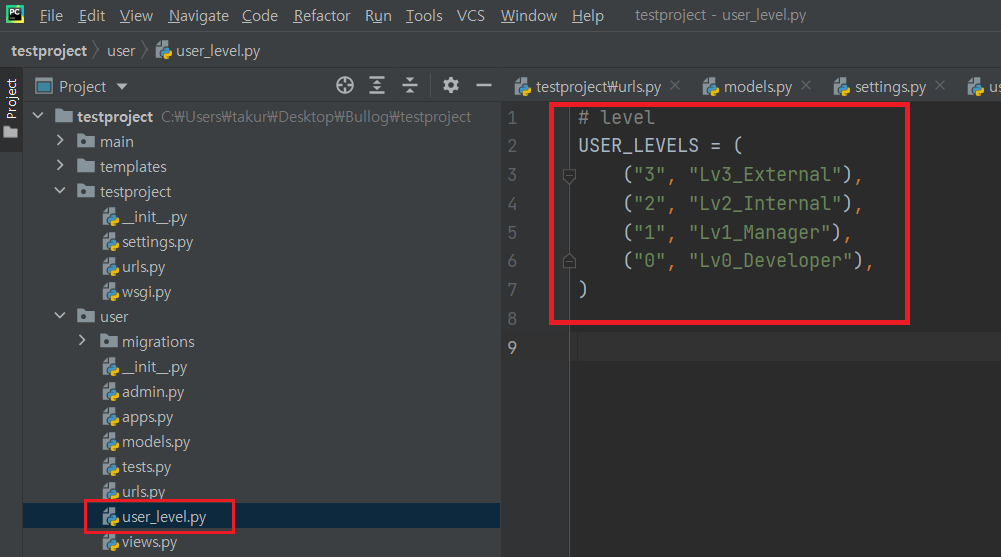
Task: Toggle the Project tool window side tab
Action: coord(11,108)
